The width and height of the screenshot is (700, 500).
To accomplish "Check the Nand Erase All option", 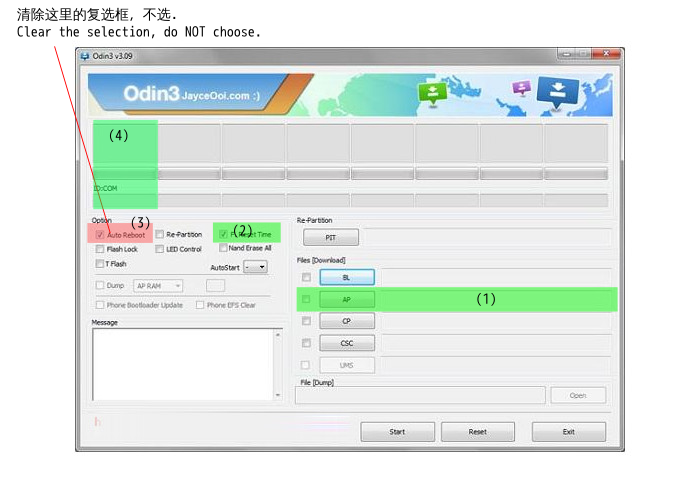I will (x=223, y=248).
